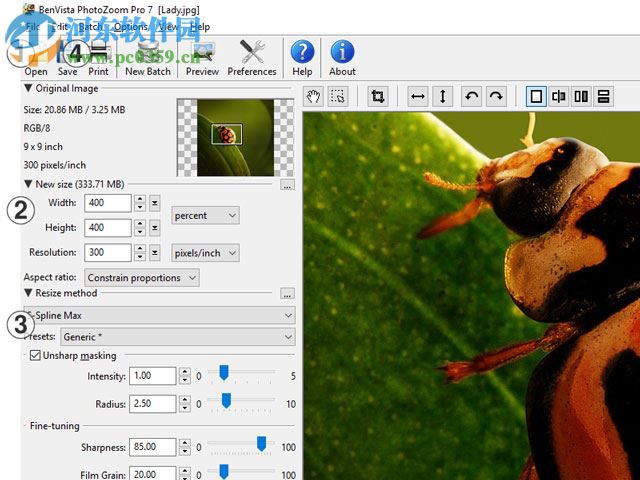Image resolution: width=640 pixels, height=480 pixels.
Task: Rotate image clockwise
Action: (496, 97)
